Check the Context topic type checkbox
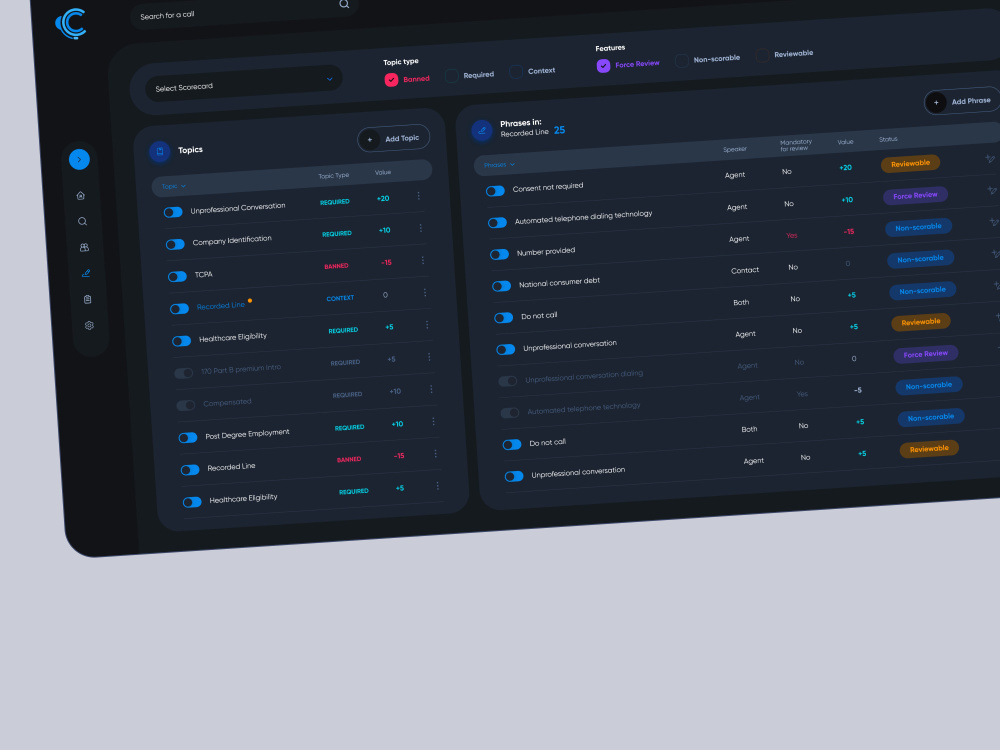Screen dimensions: 1000x750 [x=516, y=71]
